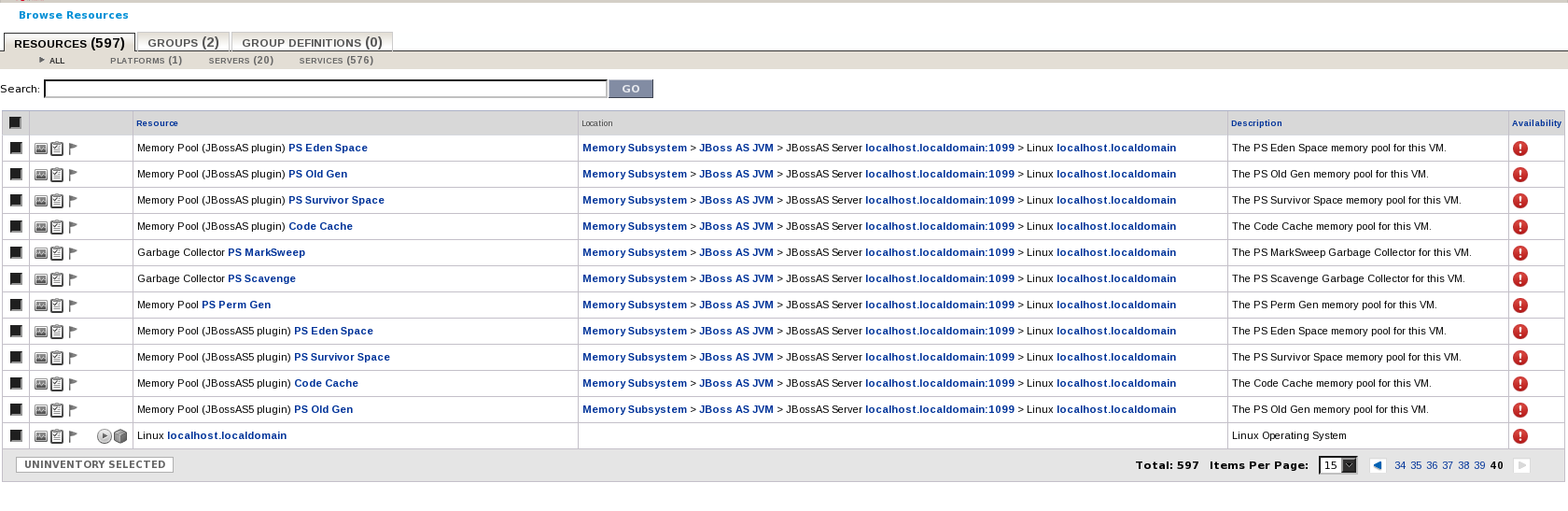
Task: Click the GO search button
Action: click(x=631, y=89)
